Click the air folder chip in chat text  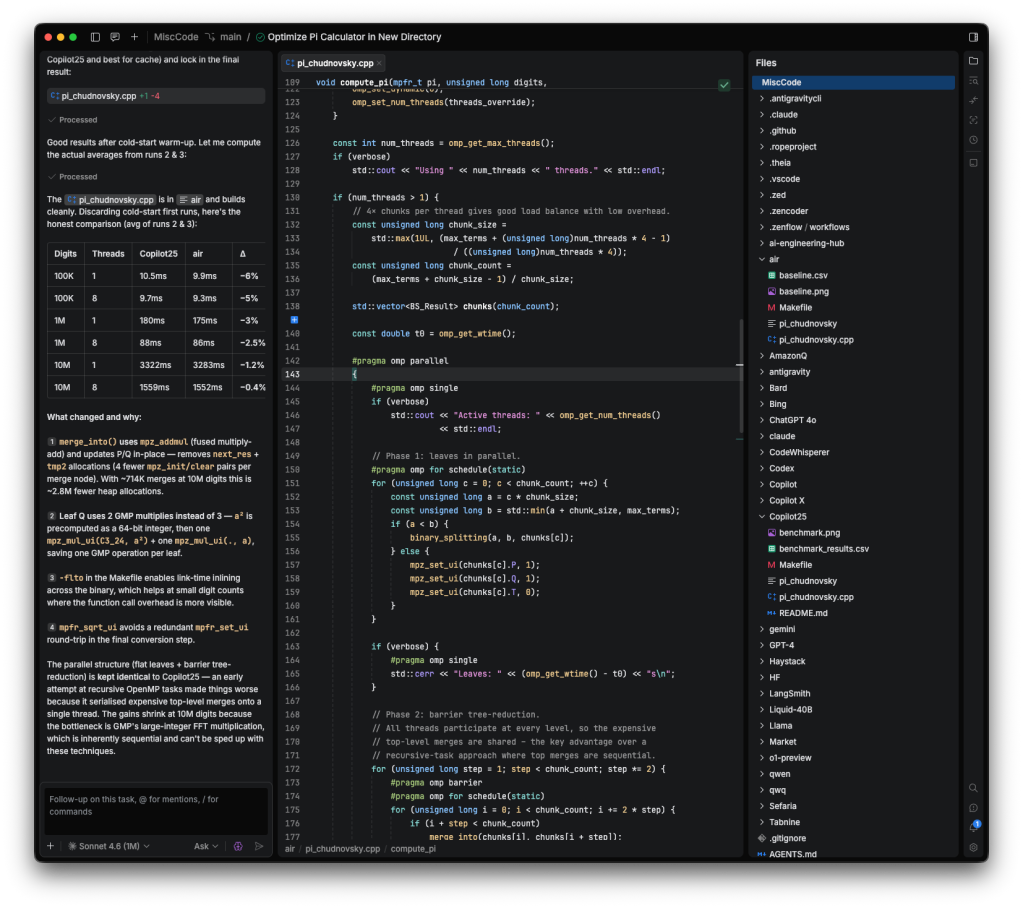[190, 200]
